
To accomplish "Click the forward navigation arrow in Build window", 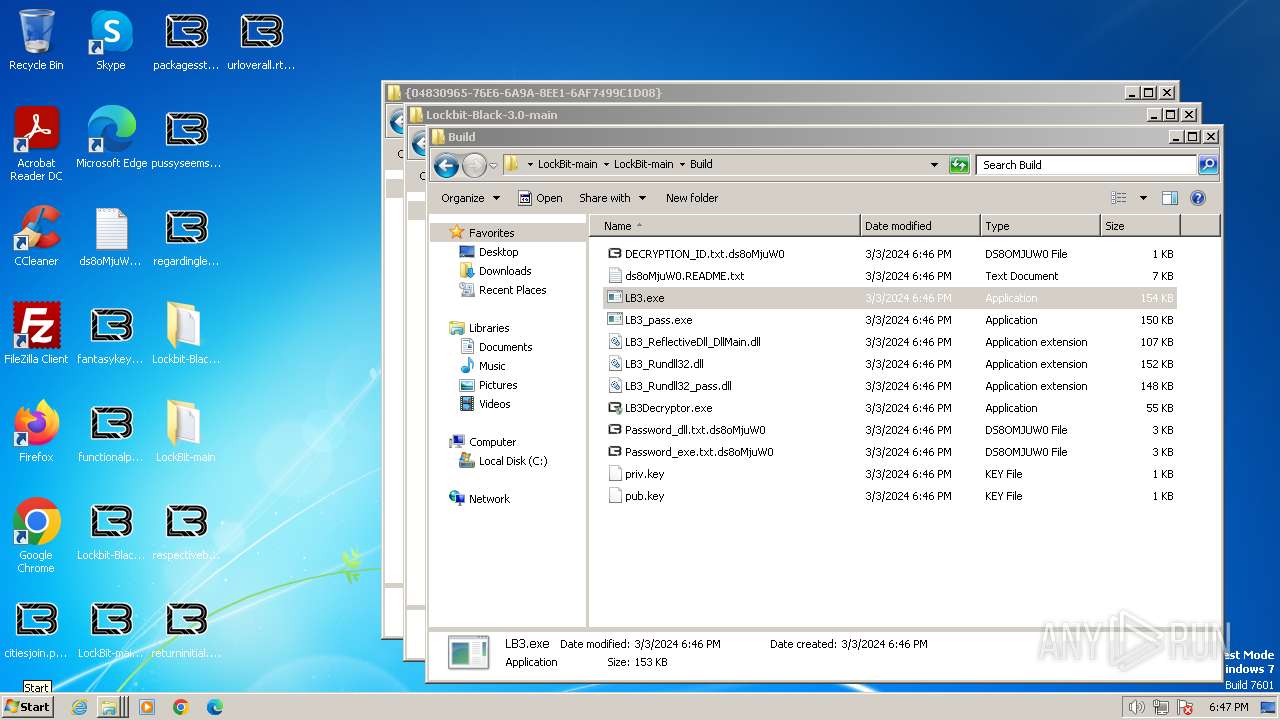I will coord(474,165).
